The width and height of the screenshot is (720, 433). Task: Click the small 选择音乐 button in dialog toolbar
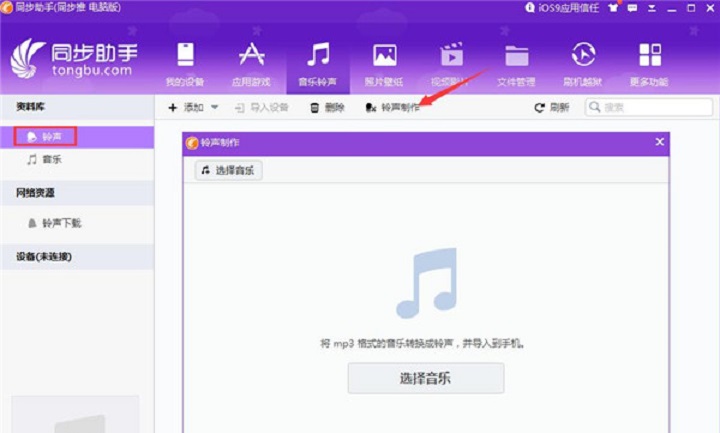pos(227,171)
